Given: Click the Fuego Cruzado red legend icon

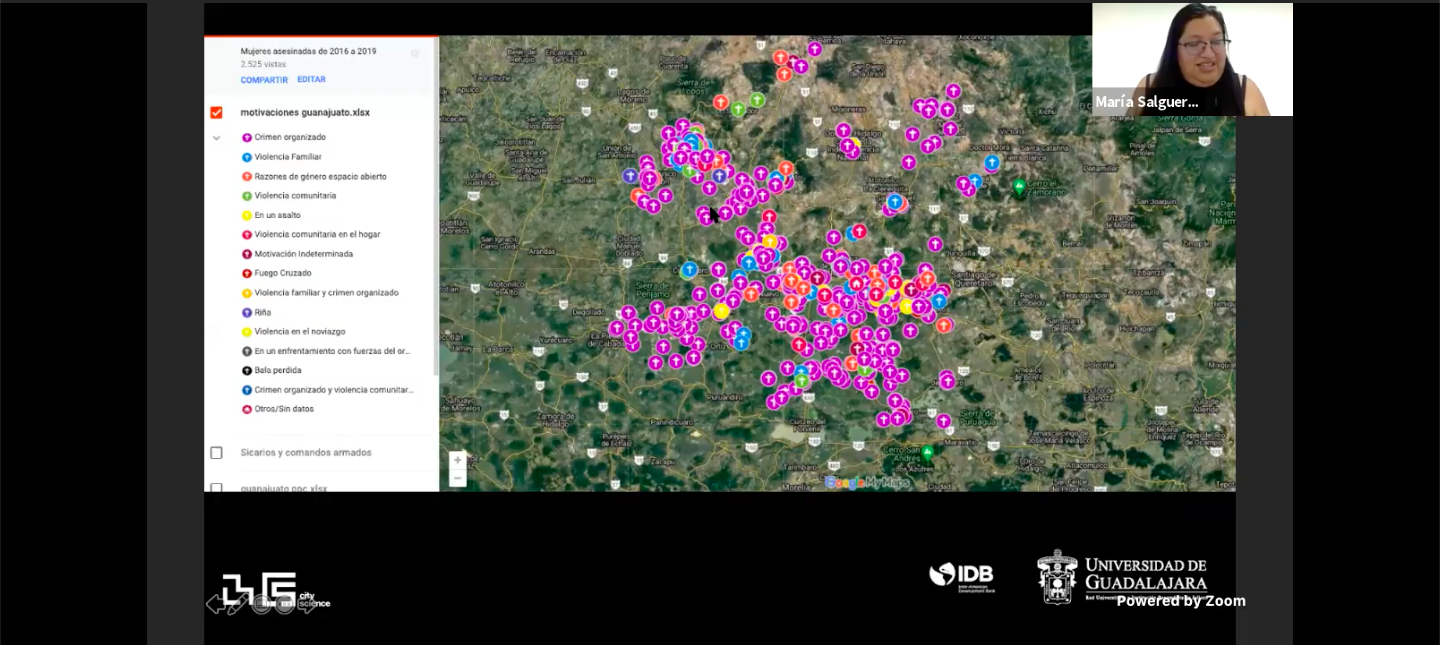Looking at the screenshot, I should 247,274.
